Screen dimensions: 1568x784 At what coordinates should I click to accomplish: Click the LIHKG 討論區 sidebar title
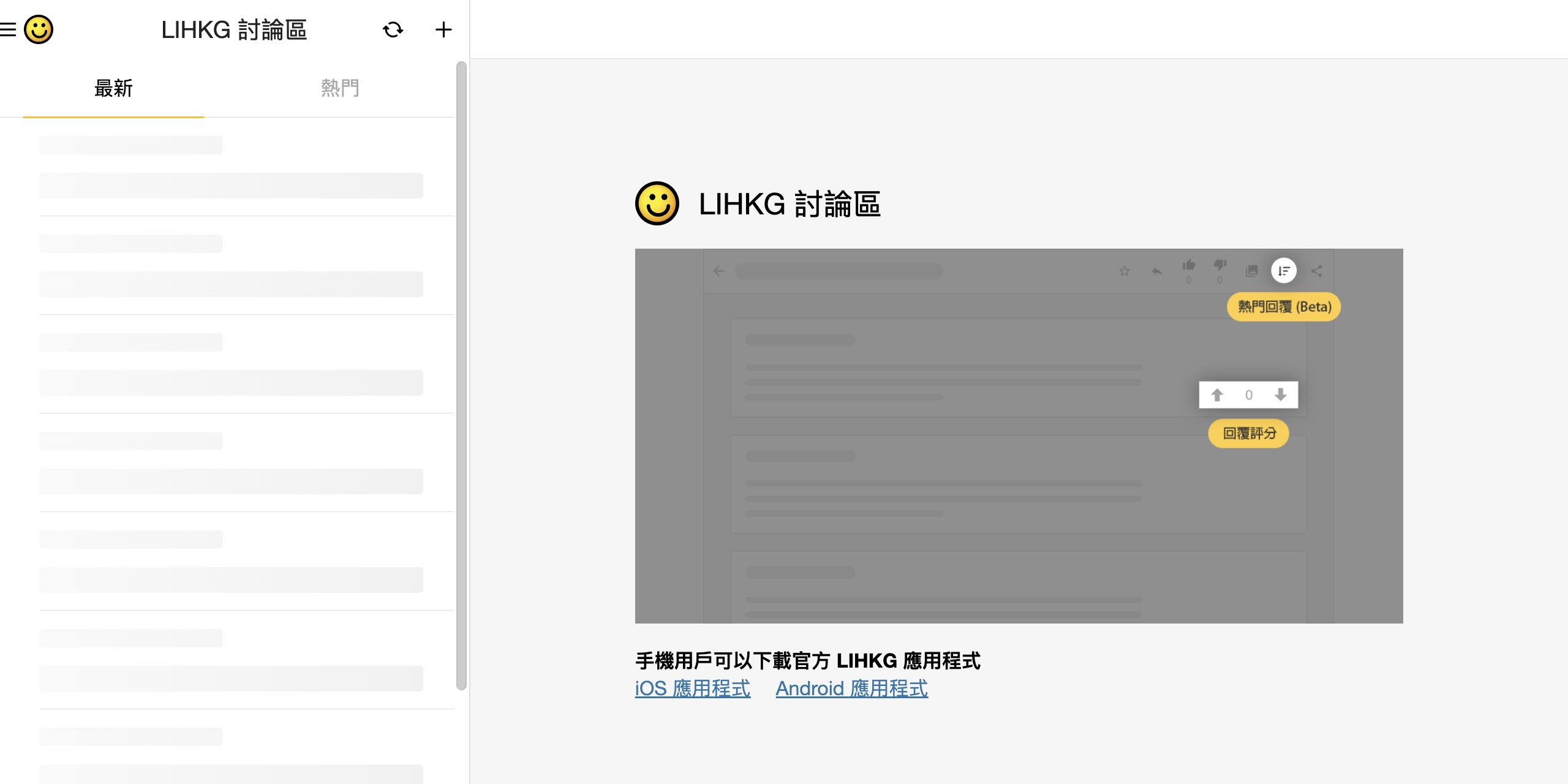234,29
